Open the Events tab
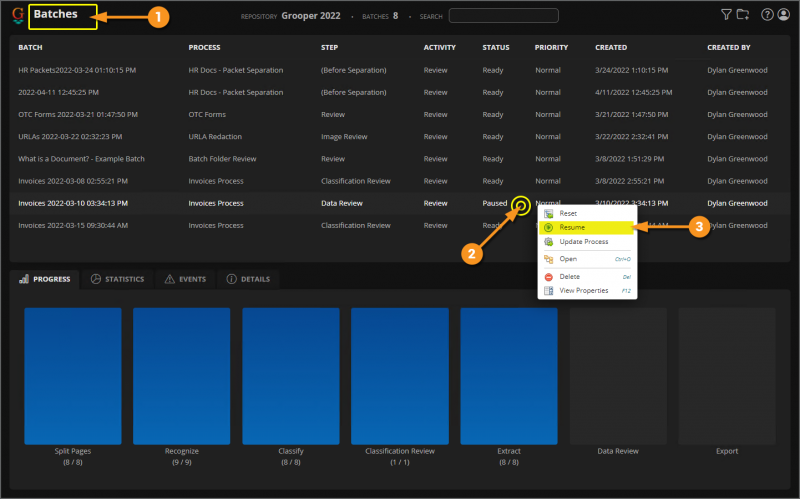 (187, 279)
